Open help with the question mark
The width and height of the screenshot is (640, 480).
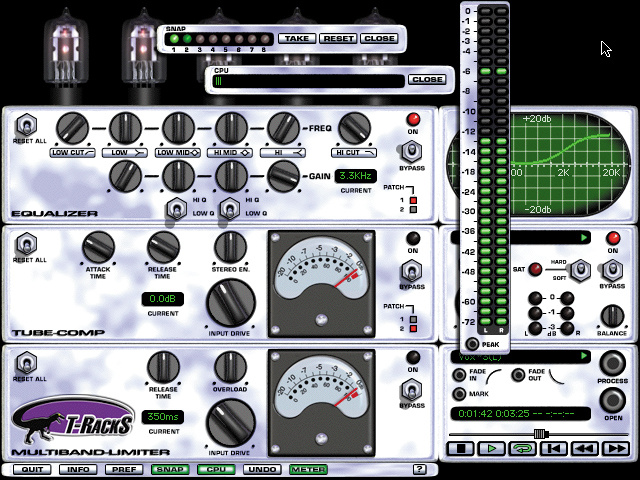coord(419,469)
